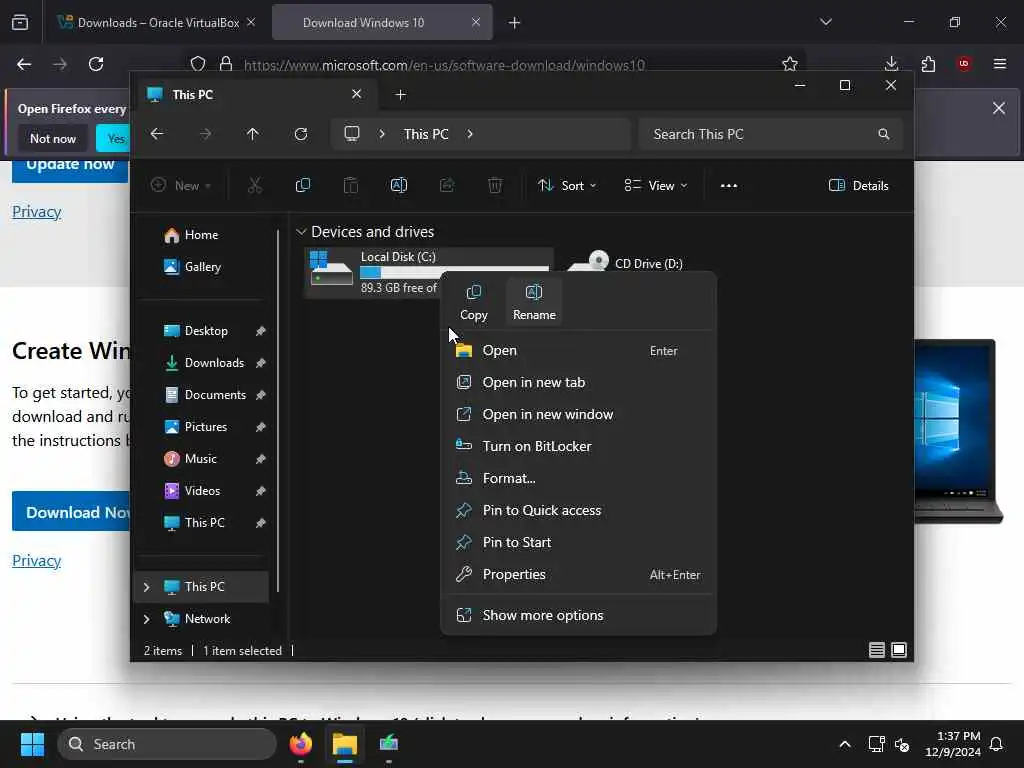Viewport: 1024px width, 768px height.
Task: Close the This PC tab
Action: click(357, 95)
